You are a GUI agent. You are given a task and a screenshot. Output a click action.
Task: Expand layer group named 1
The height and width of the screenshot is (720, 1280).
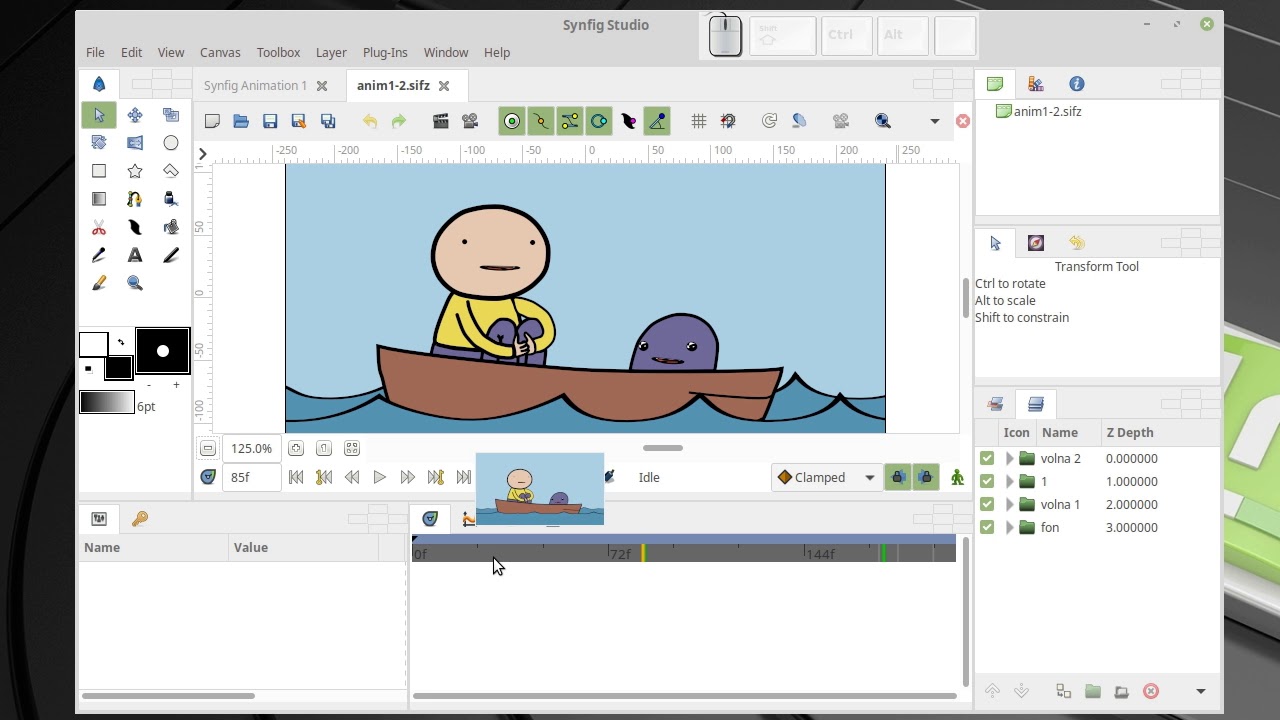coord(1009,482)
